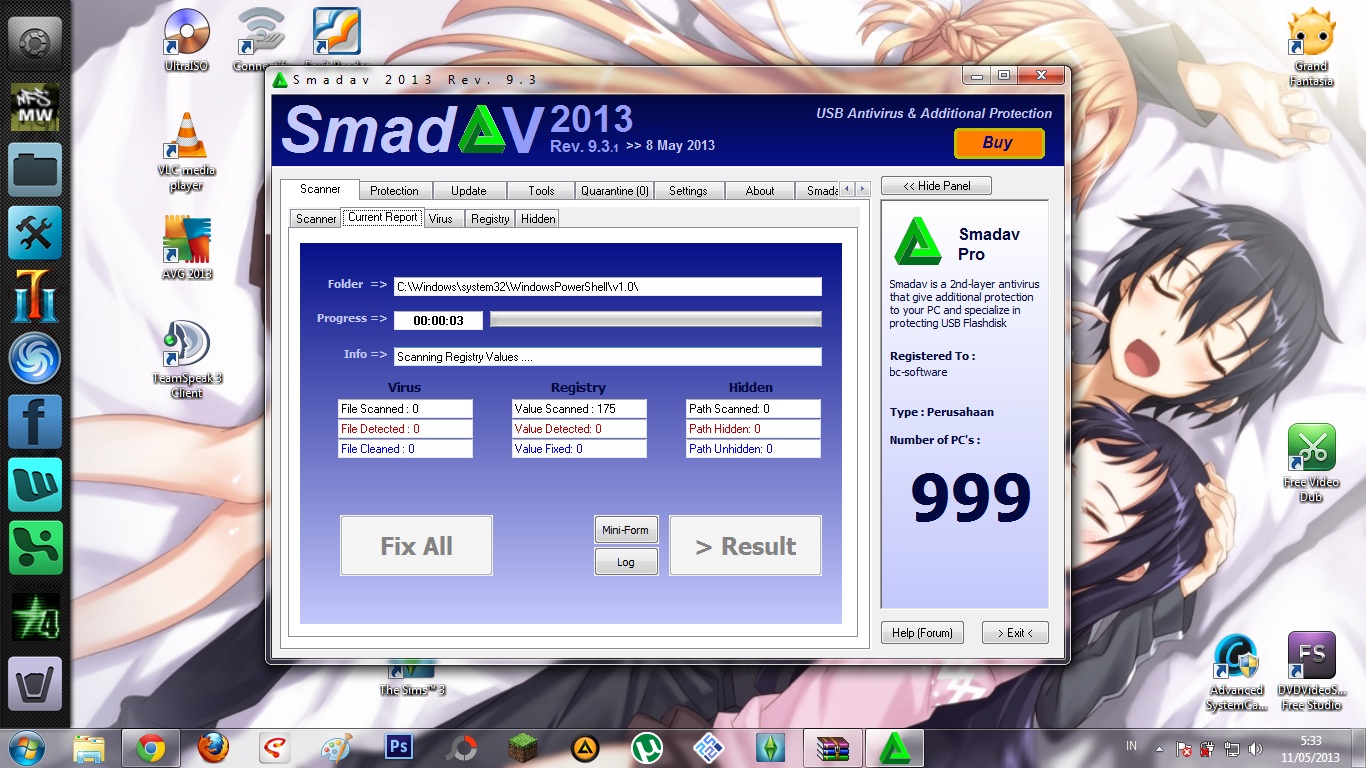Show hidden system tray icons
Viewport: 1366px width, 768px height.
(x=1159, y=748)
